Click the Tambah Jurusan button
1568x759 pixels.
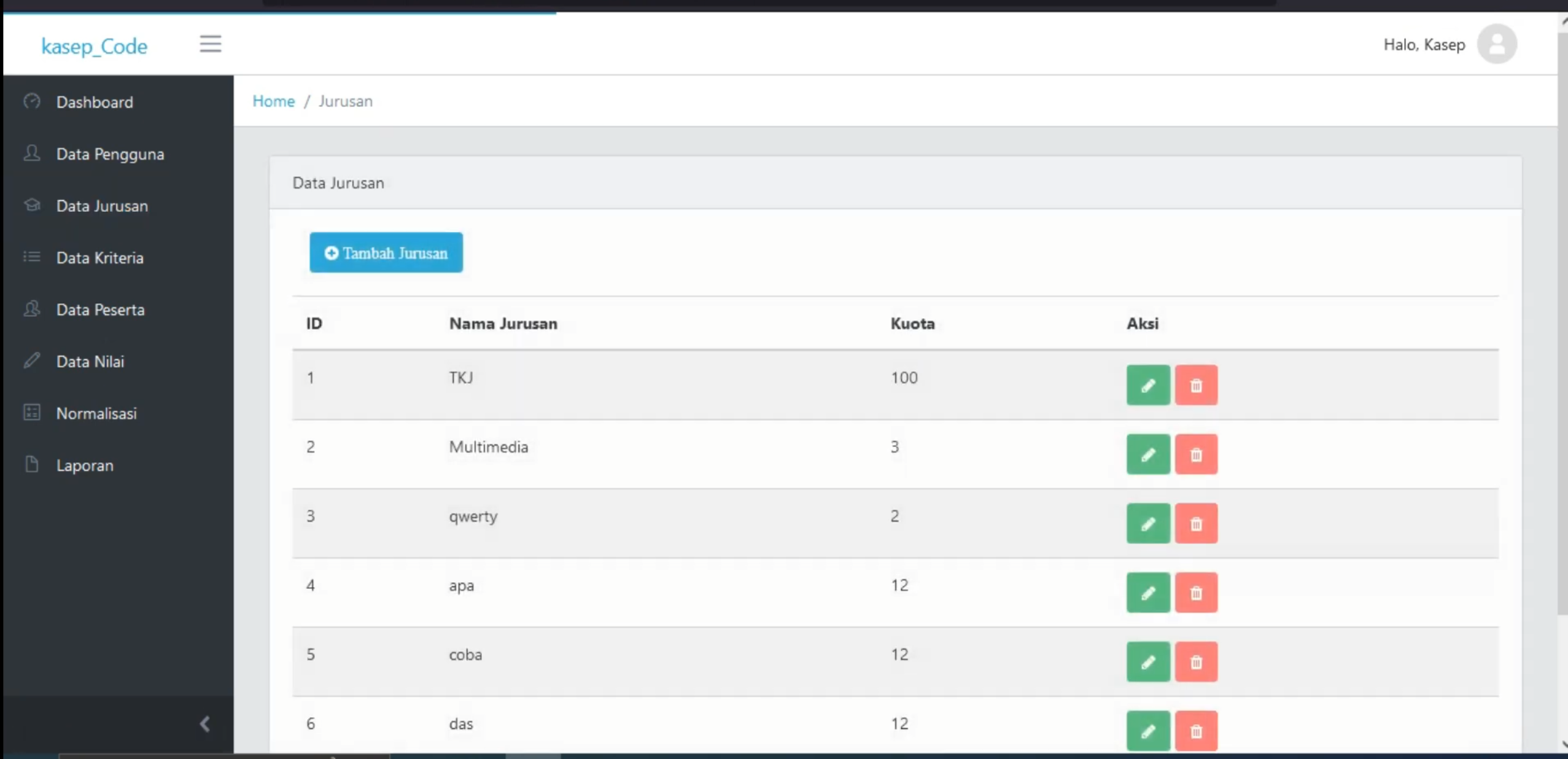[386, 252]
